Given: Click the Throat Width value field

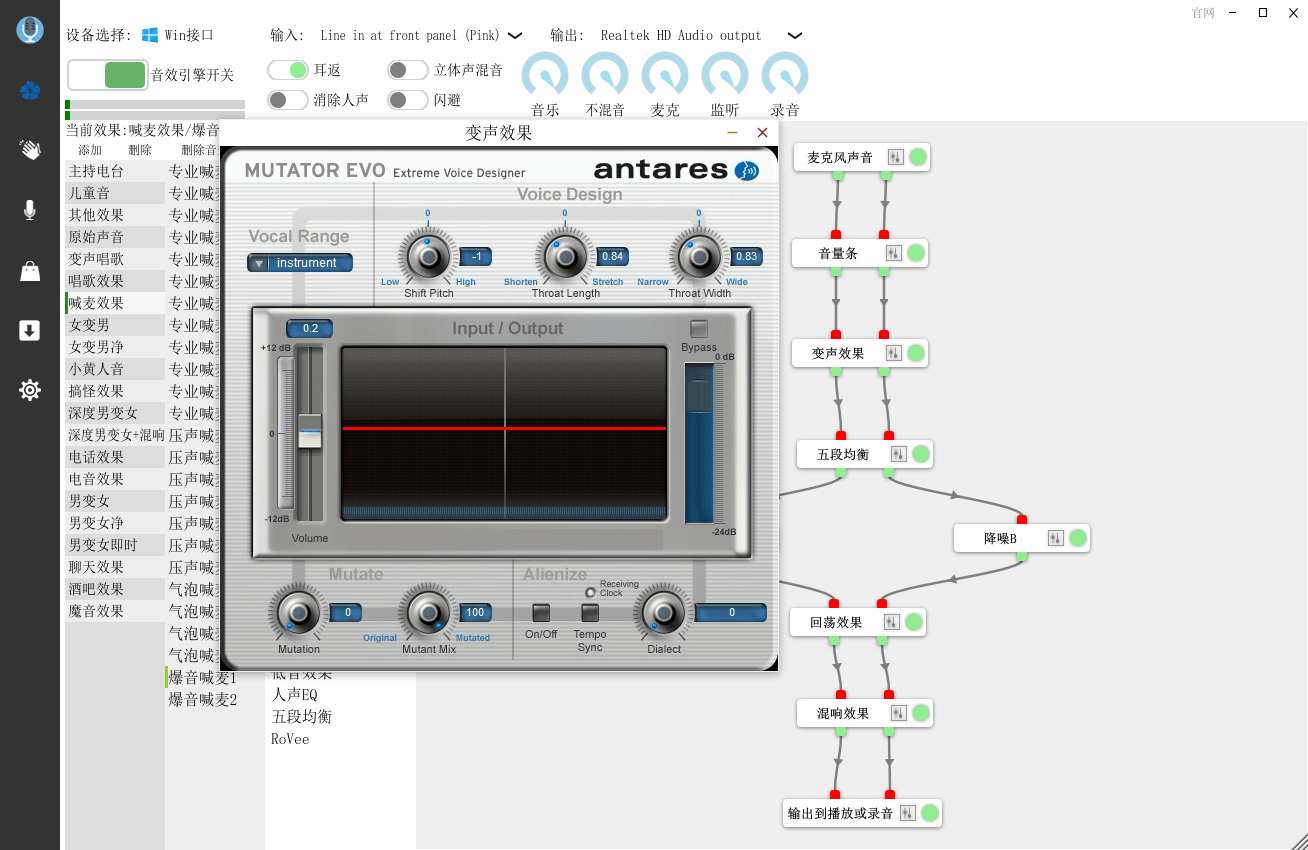Looking at the screenshot, I should pos(746,257).
